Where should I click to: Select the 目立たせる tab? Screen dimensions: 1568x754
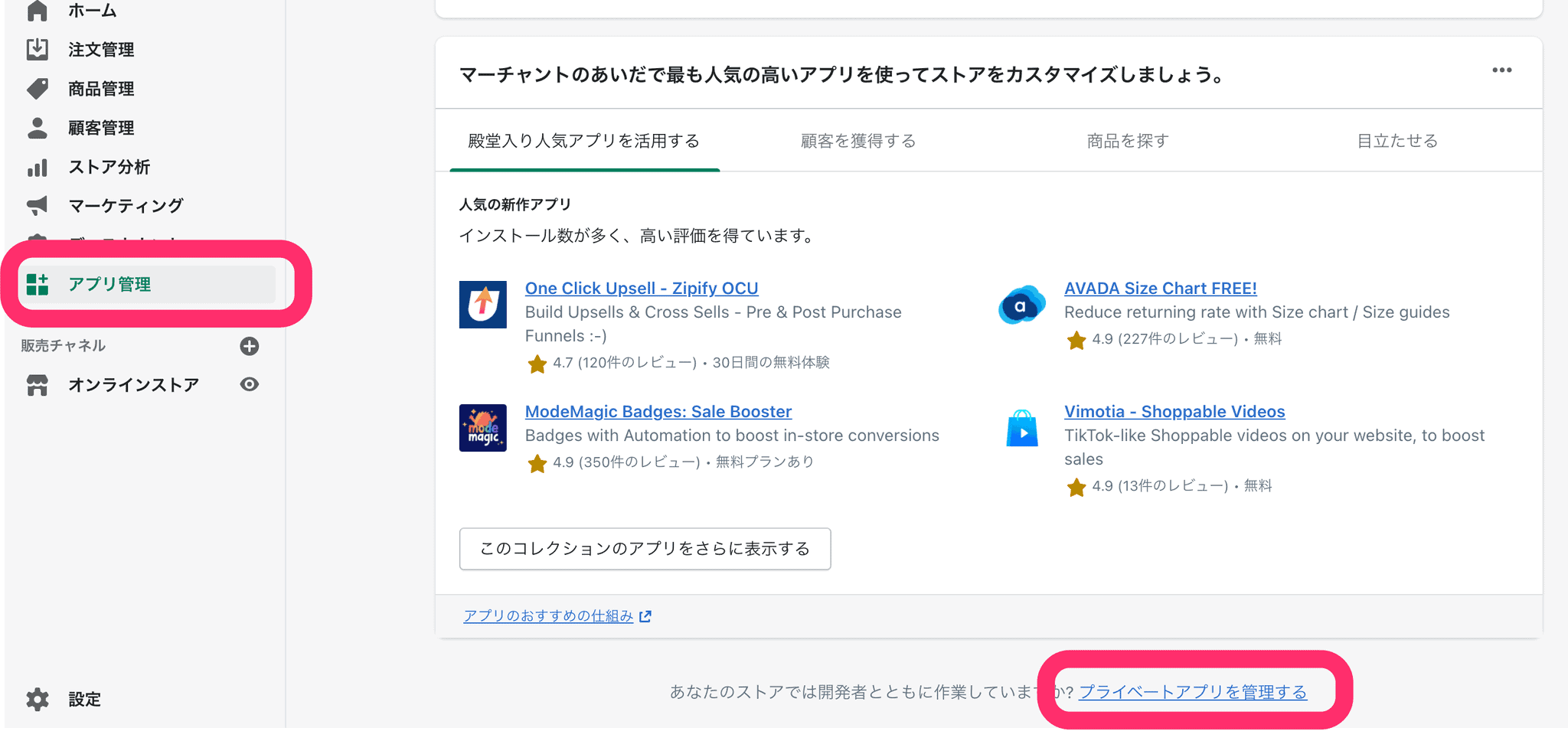1397,141
